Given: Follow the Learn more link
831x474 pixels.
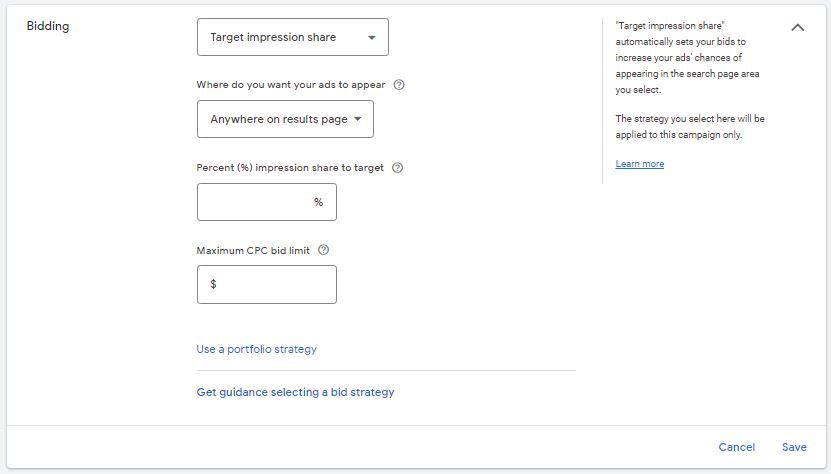Looking at the screenshot, I should tap(639, 164).
